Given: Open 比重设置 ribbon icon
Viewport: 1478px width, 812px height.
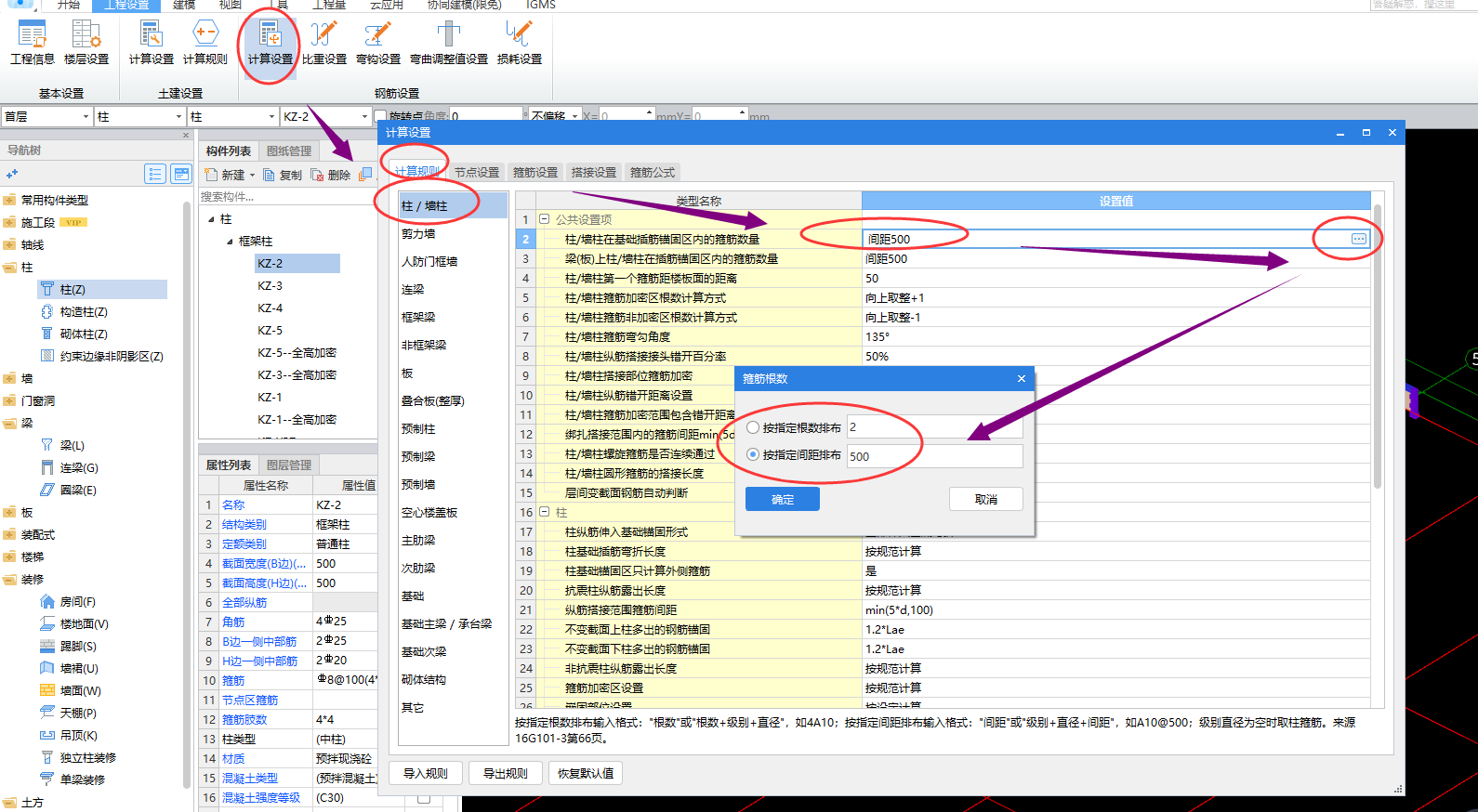Looking at the screenshot, I should pyautogui.click(x=324, y=43).
